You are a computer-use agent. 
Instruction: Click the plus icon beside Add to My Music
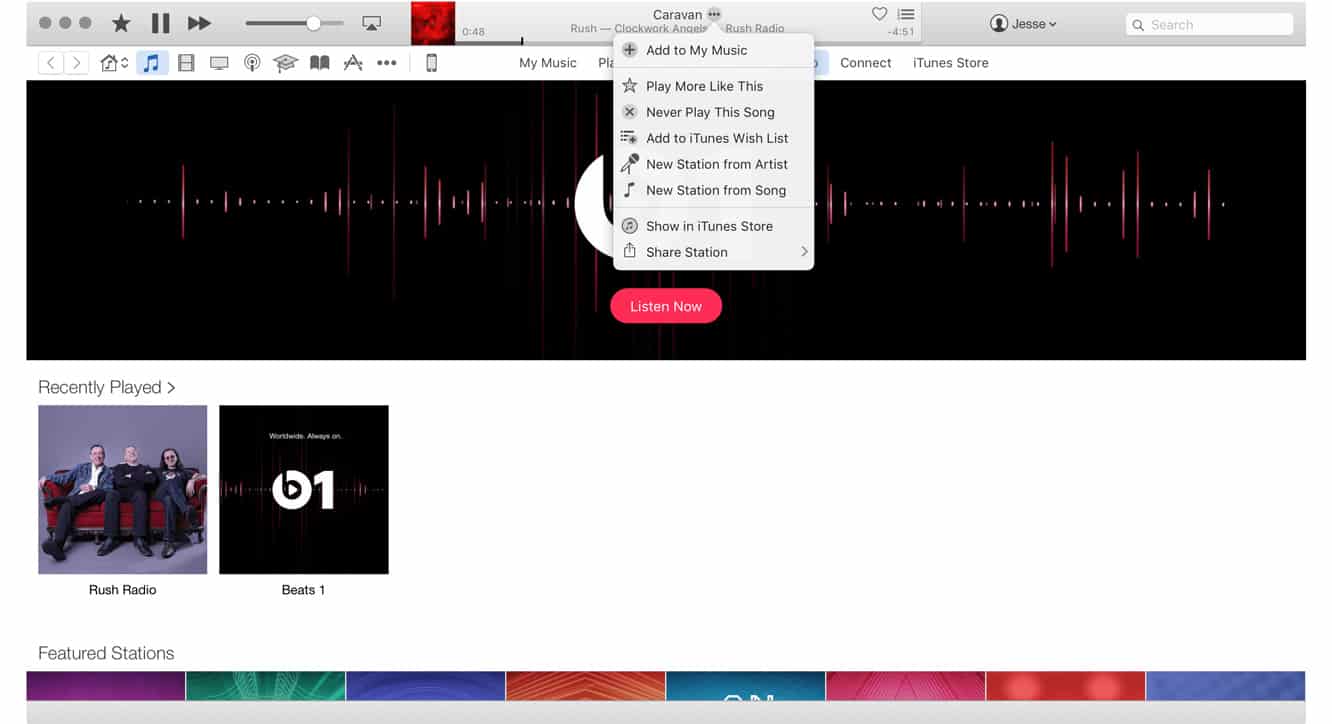coord(629,50)
